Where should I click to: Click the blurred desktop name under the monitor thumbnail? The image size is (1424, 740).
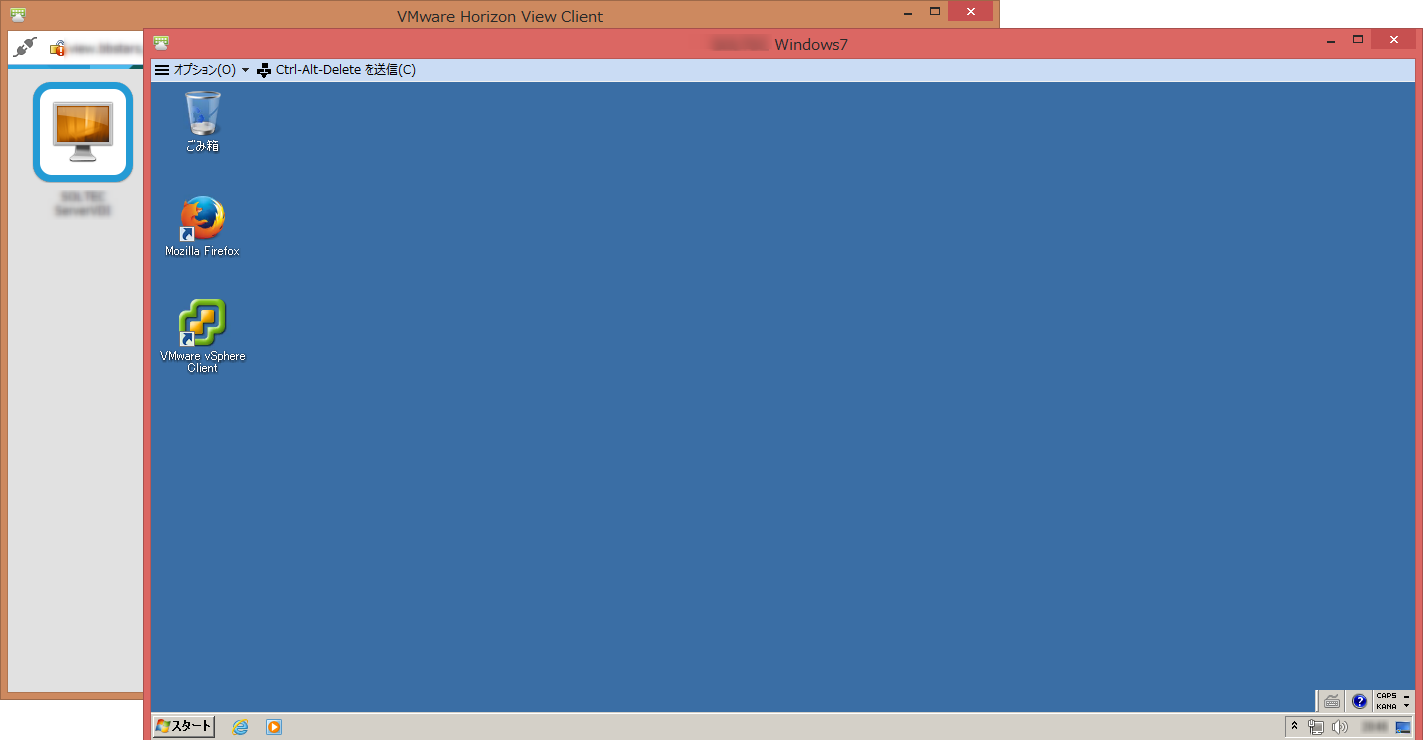(x=83, y=204)
